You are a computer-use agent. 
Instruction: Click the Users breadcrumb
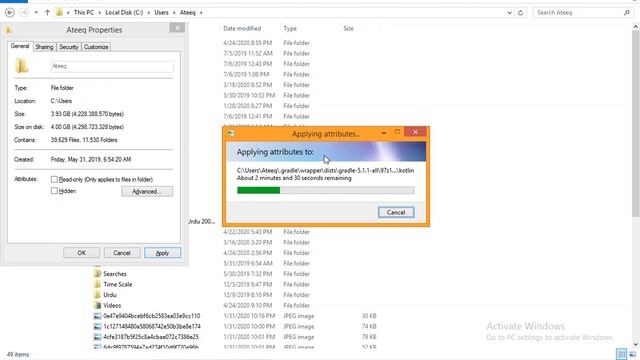point(161,13)
